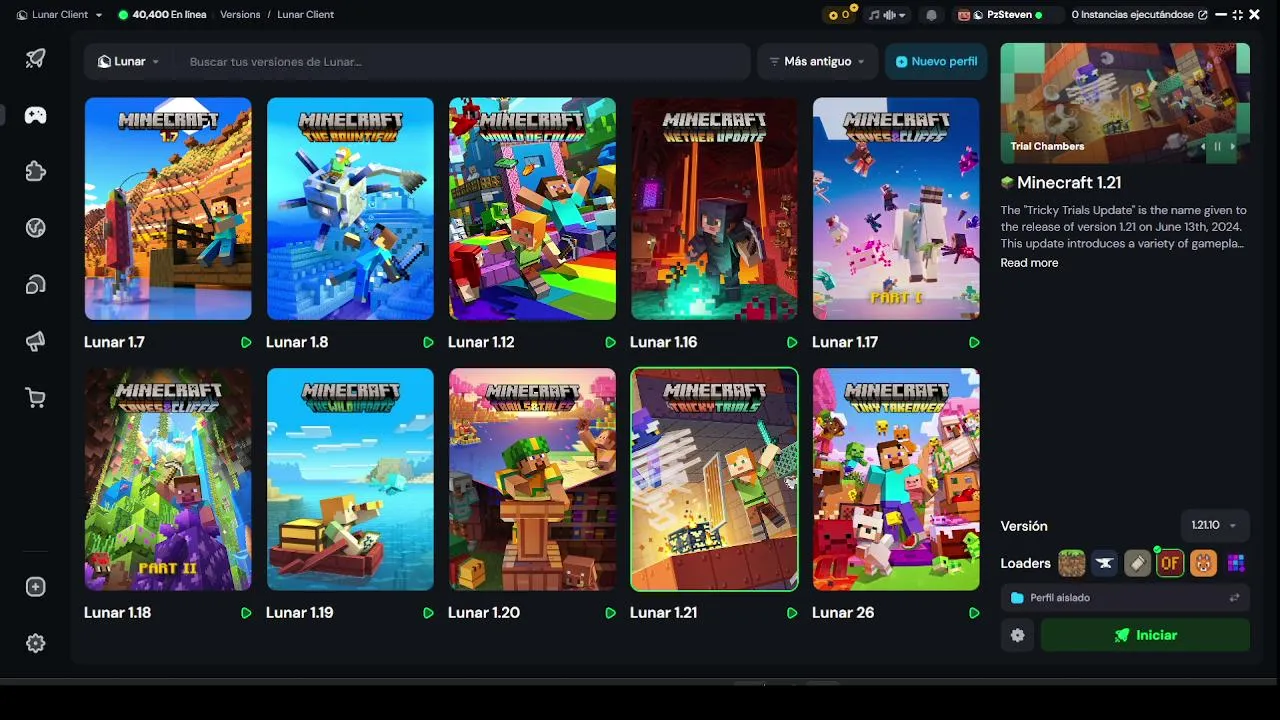Select the OptiFine OF loader
The image size is (1280, 720).
1170,563
